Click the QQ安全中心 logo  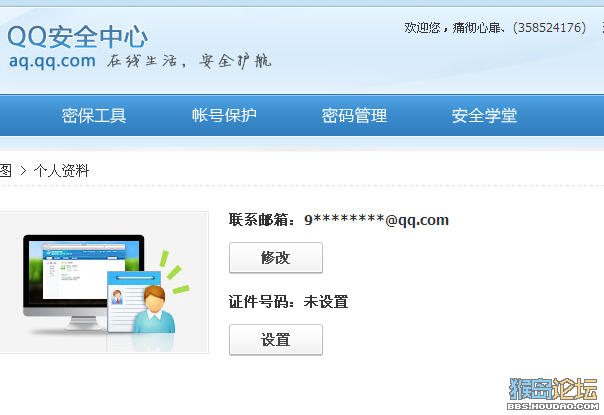(77, 37)
